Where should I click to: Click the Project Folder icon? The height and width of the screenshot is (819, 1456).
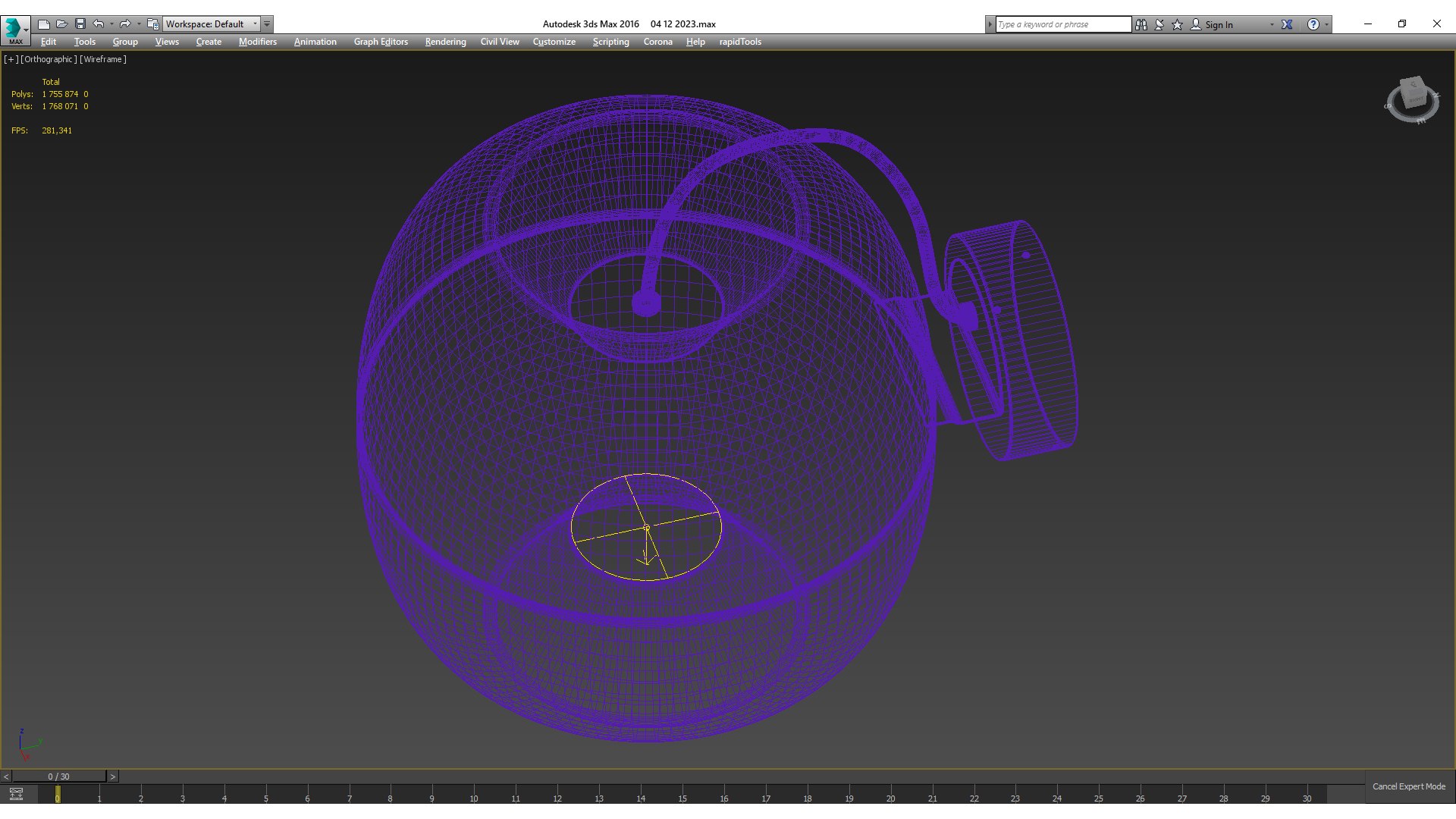pos(153,24)
